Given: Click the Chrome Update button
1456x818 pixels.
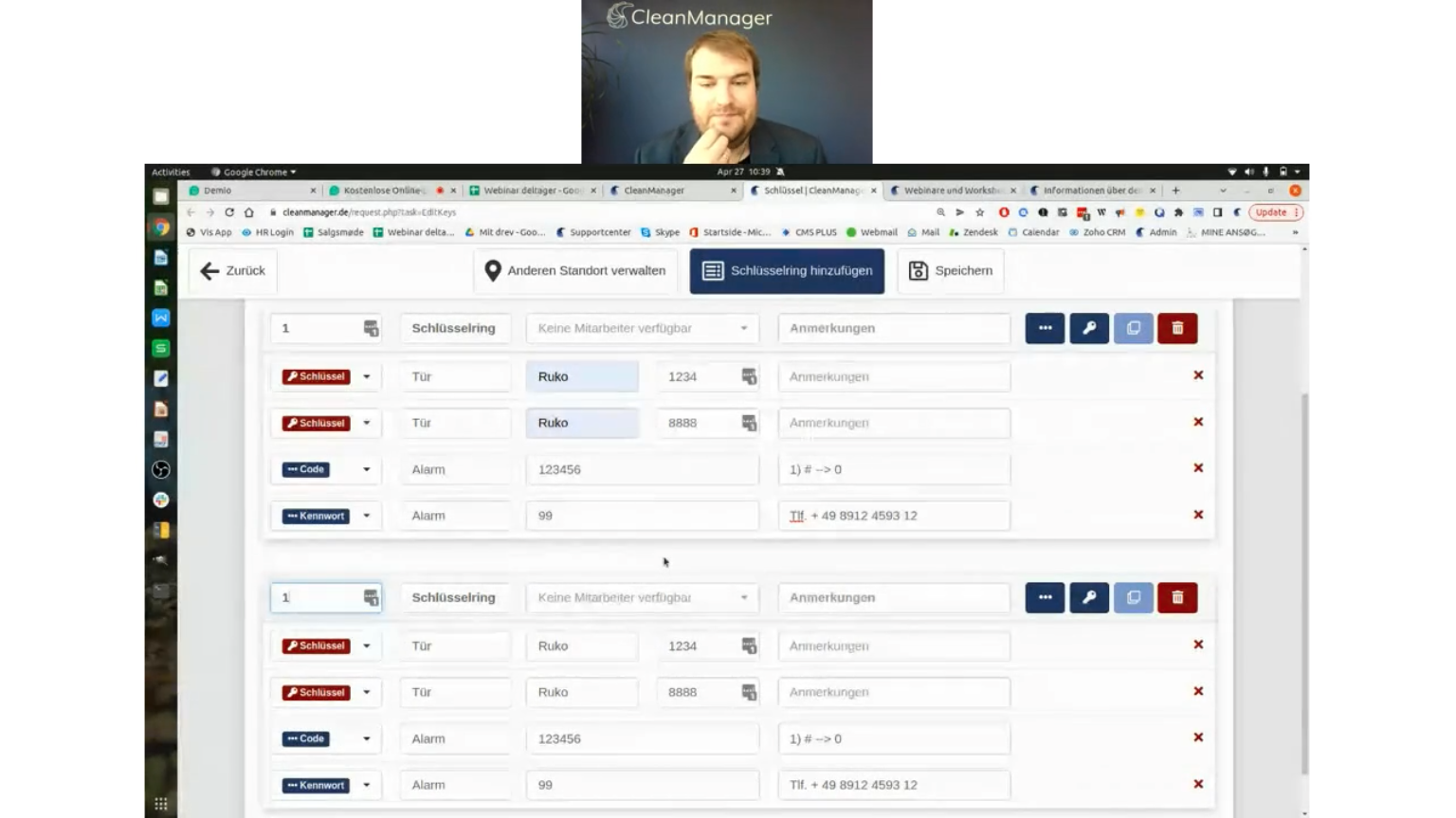Looking at the screenshot, I should click(x=1276, y=212).
